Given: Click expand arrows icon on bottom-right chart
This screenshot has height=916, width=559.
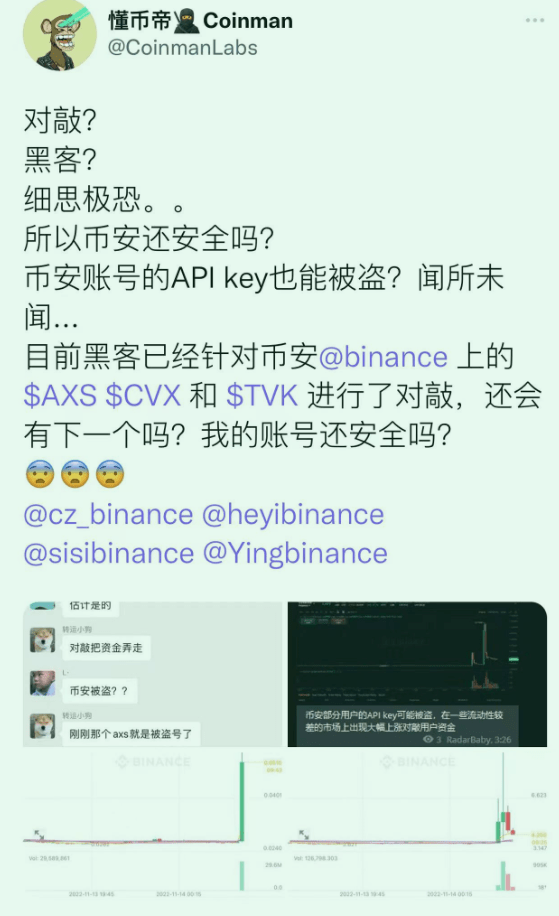Looking at the screenshot, I should (x=304, y=835).
